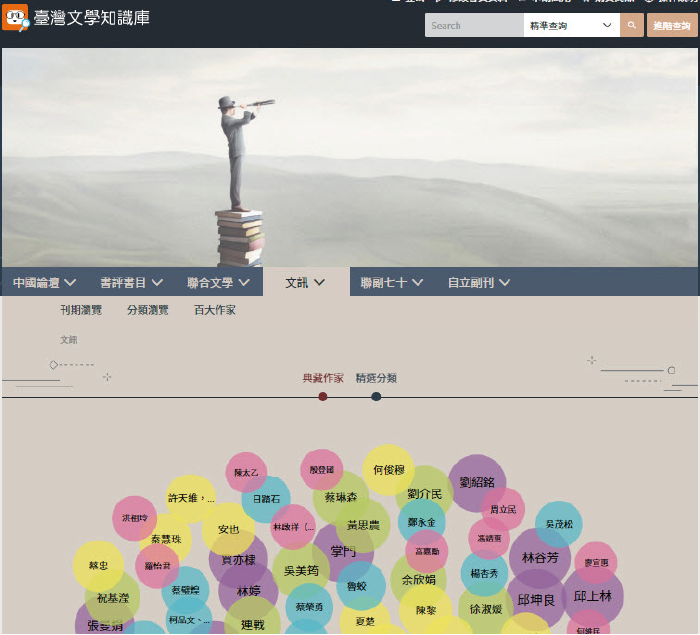Click the green 劉介民 author bubble
700x635 pixels.
pyautogui.click(x=425, y=494)
